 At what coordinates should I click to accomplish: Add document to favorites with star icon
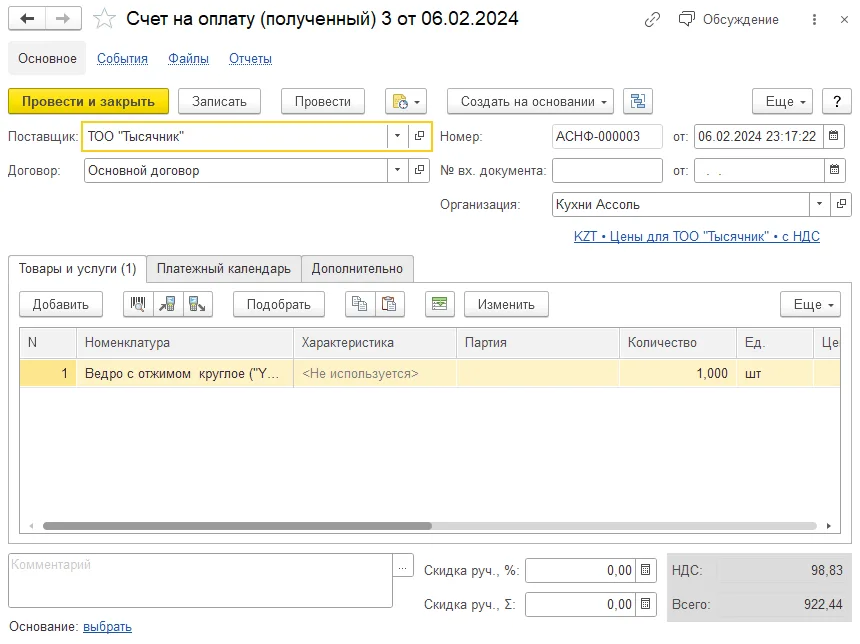[104, 19]
